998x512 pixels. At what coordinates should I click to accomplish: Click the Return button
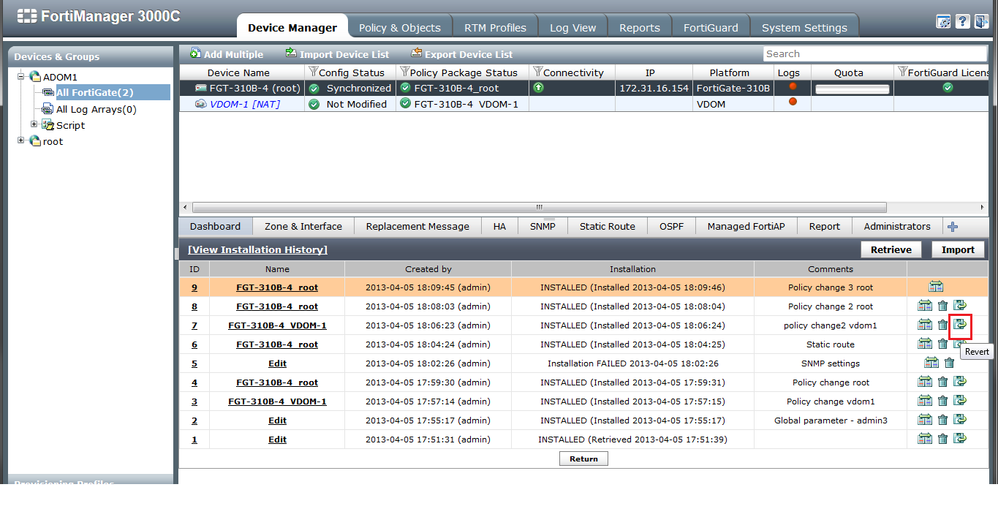click(x=584, y=459)
